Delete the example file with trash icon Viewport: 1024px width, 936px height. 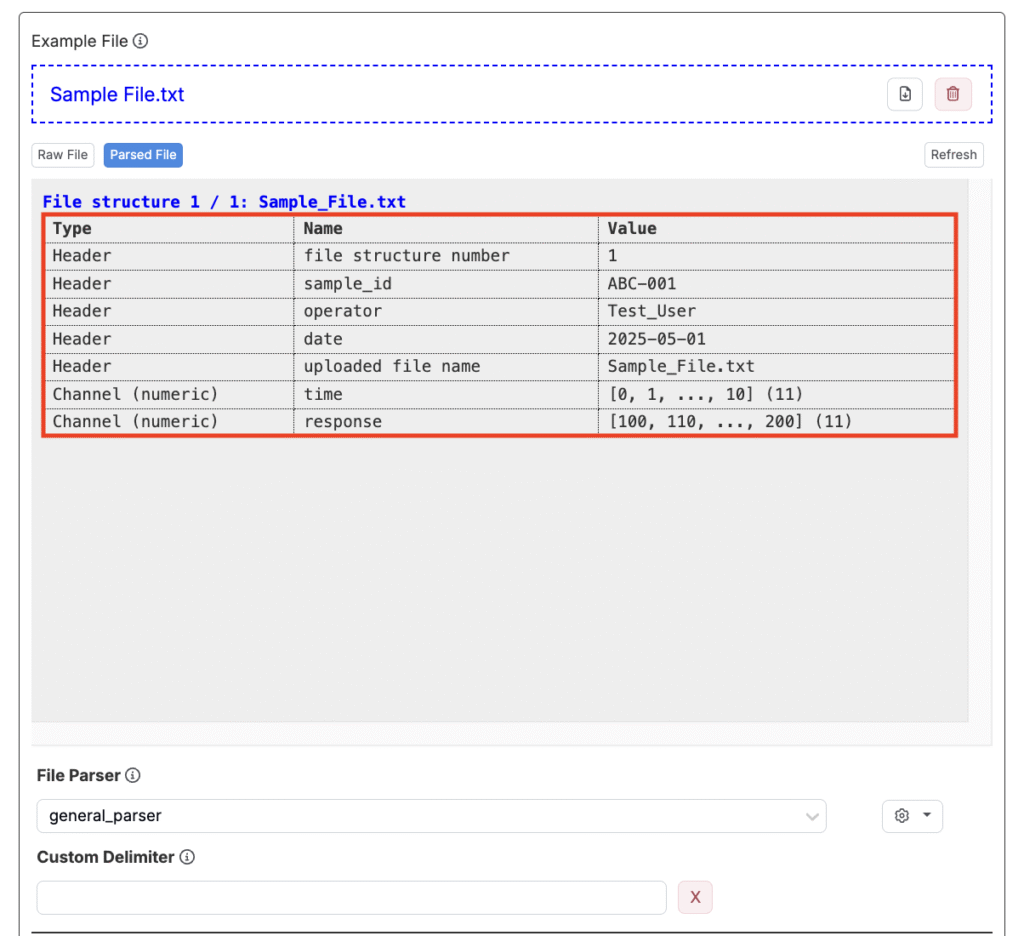pyautogui.click(x=953, y=94)
